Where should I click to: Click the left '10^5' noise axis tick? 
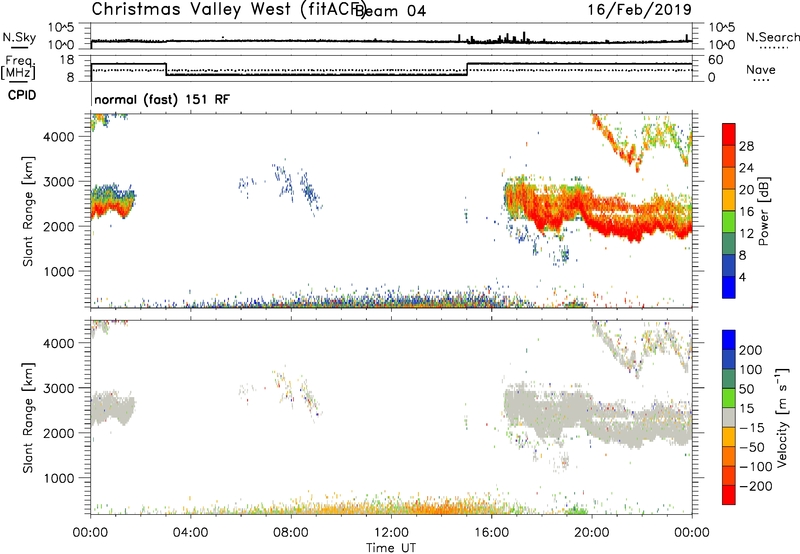click(62, 28)
